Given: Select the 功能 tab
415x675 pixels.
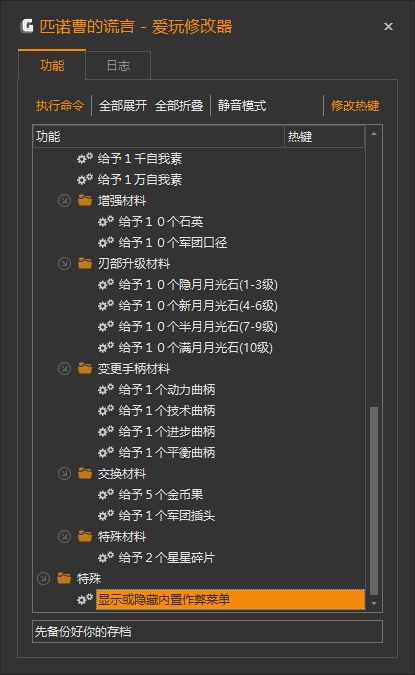Looking at the screenshot, I should (x=52, y=65).
